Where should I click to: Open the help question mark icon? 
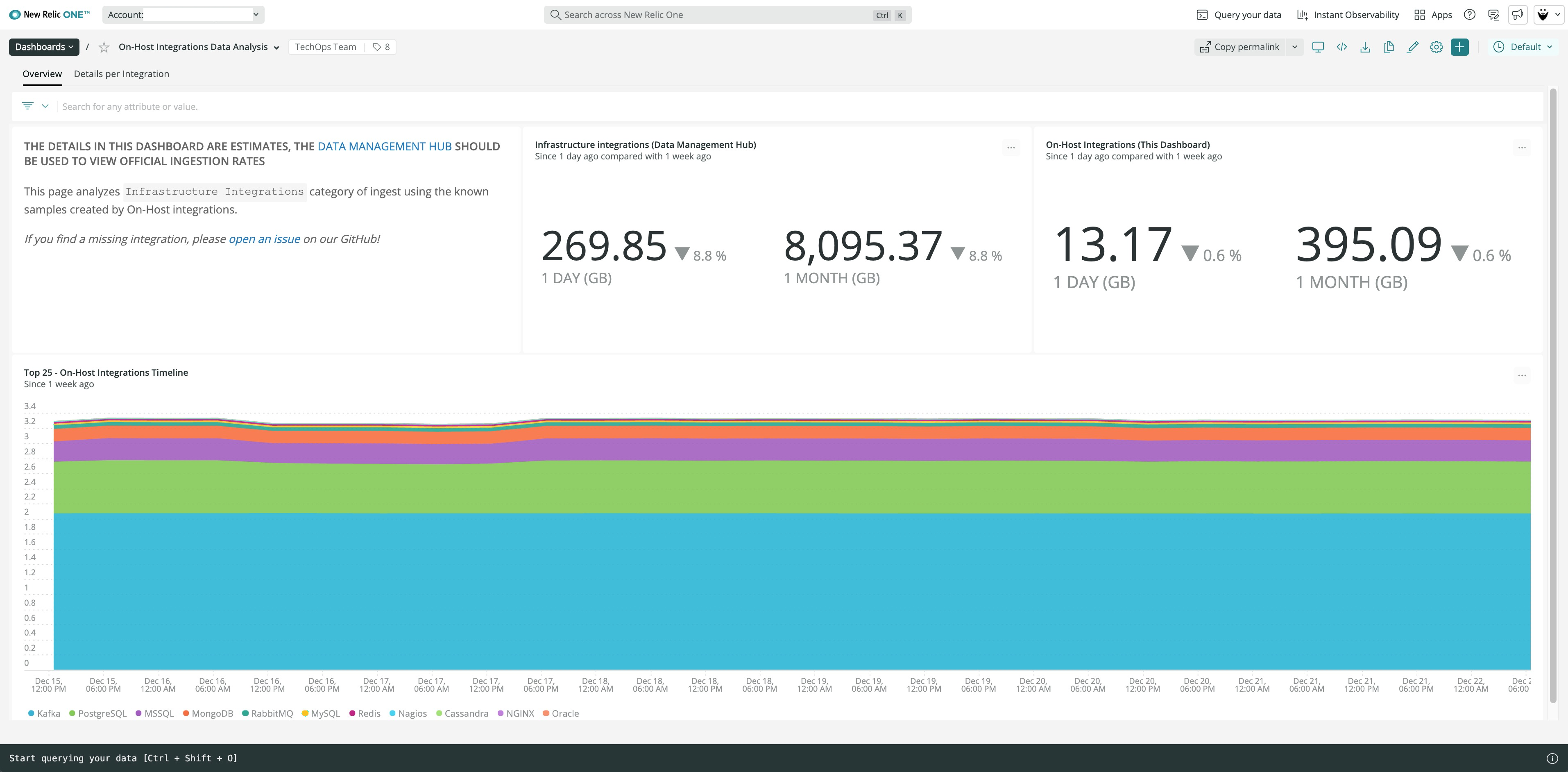[1469, 15]
